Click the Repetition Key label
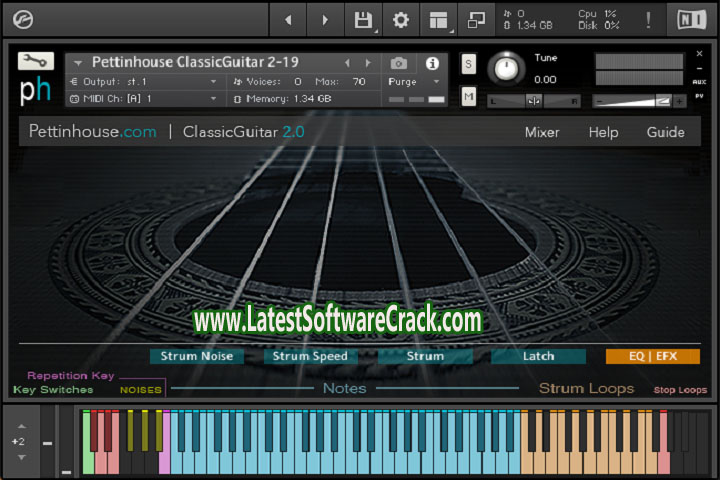Viewport: 720px width, 480px height. pyautogui.click(x=70, y=376)
